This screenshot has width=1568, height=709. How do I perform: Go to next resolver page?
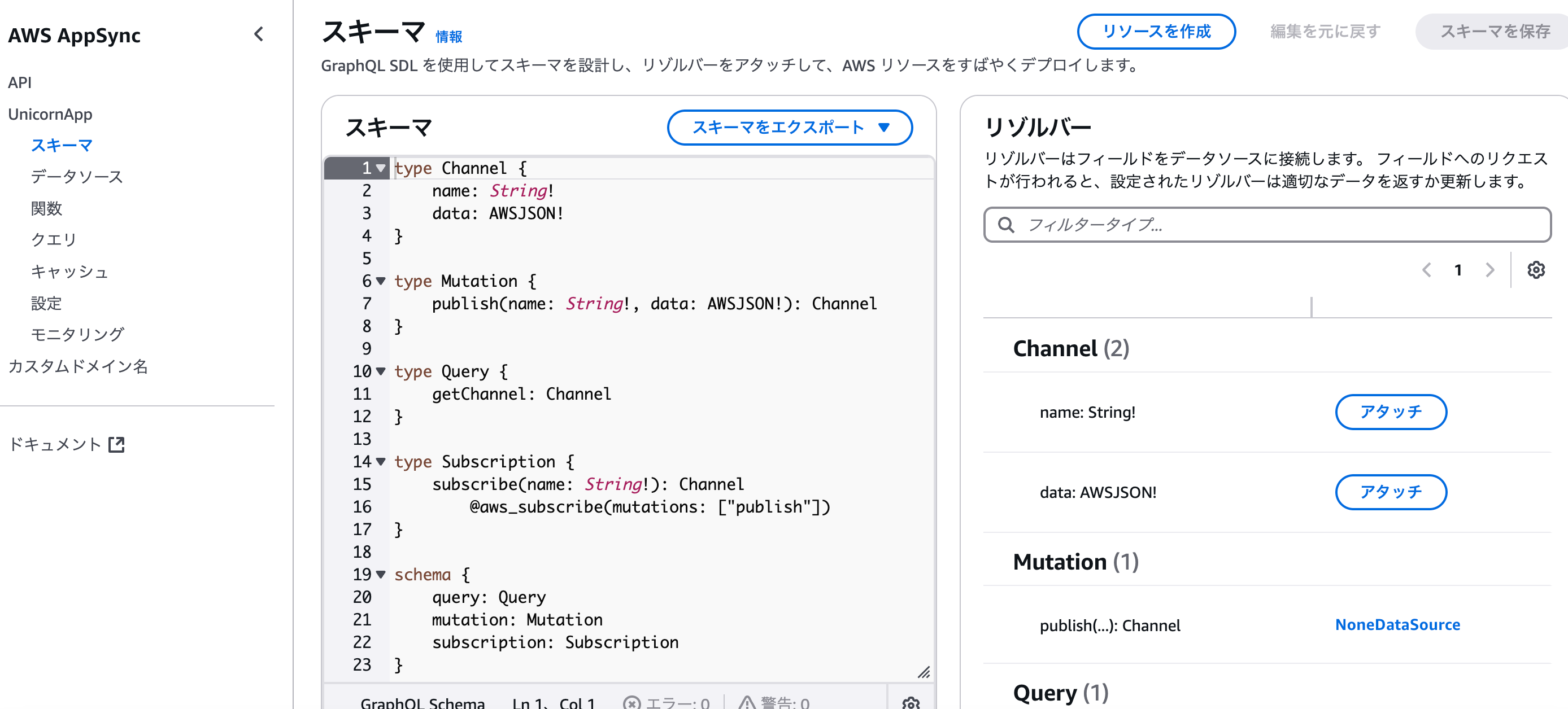1489,270
